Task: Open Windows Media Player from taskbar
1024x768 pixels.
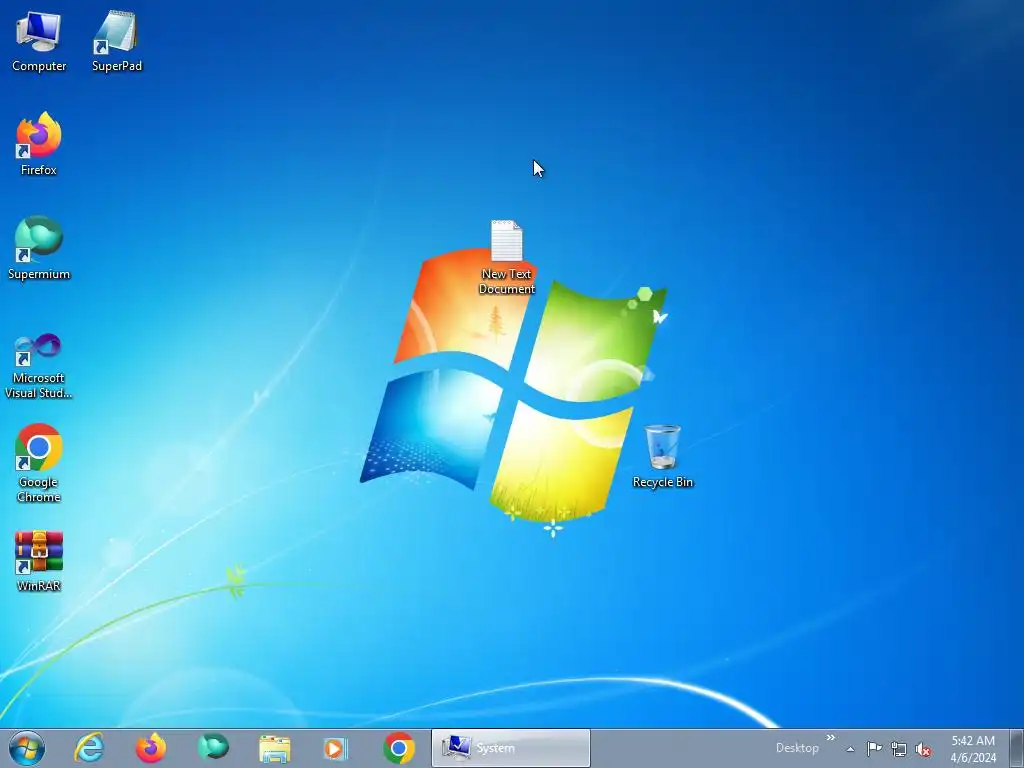Action: [x=336, y=748]
